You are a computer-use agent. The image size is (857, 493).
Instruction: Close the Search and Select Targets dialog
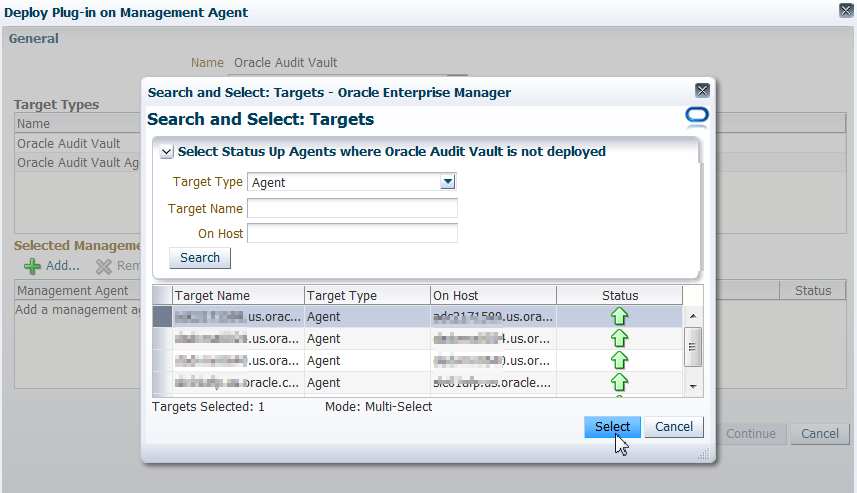click(702, 90)
